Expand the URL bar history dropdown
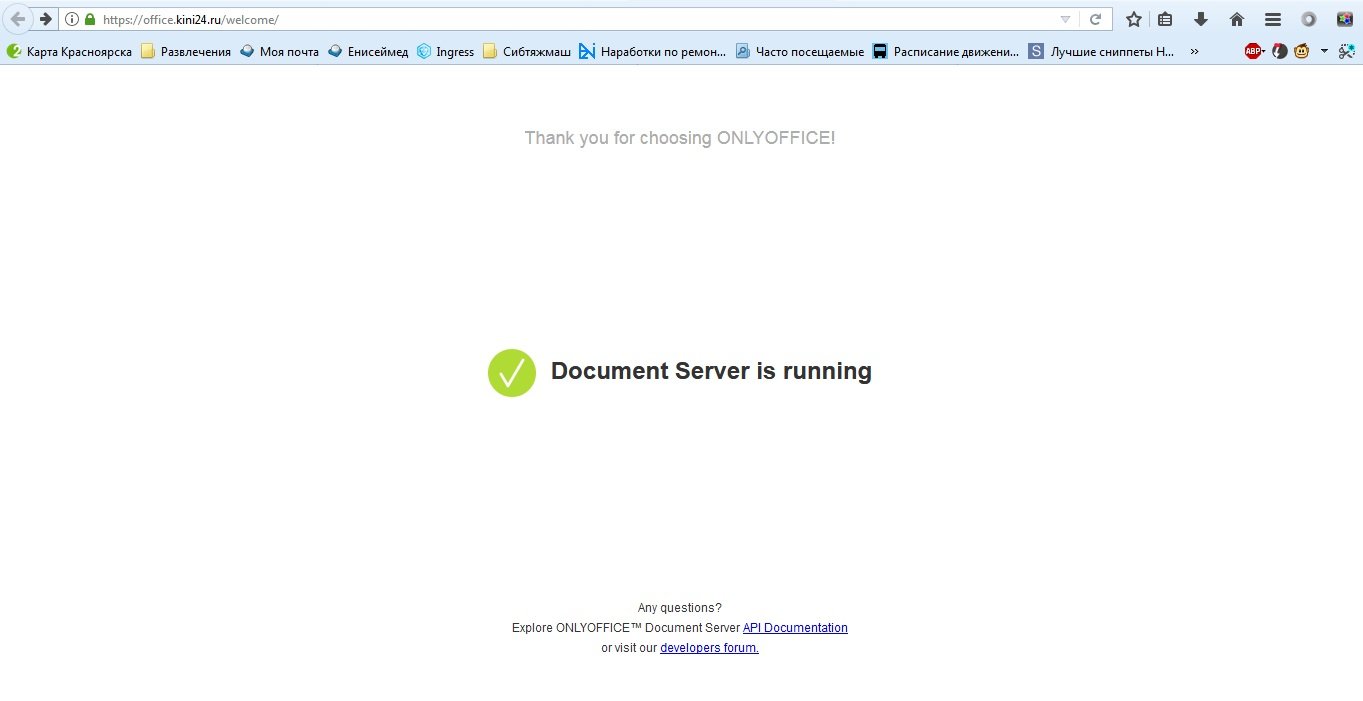 [x=1065, y=19]
